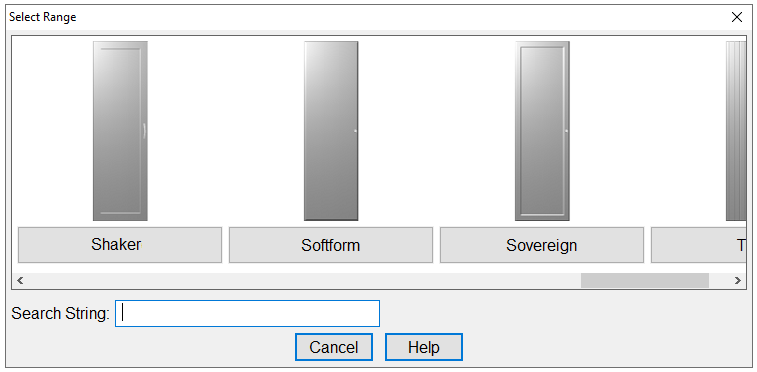Image resolution: width=757 pixels, height=372 pixels.
Task: Click scrollbar track left of the thumb
Action: (304, 280)
